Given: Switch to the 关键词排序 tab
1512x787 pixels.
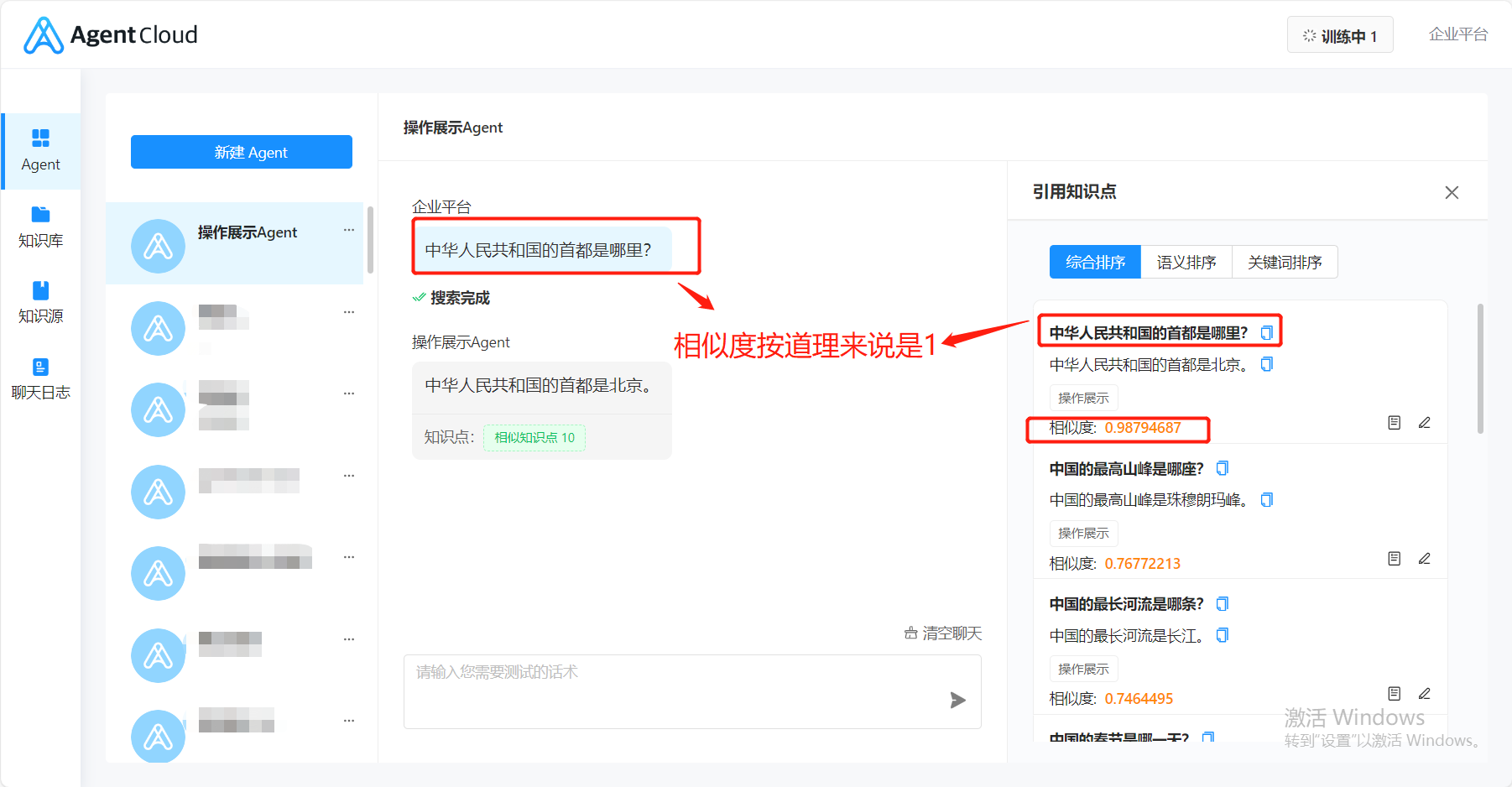Looking at the screenshot, I should click(1285, 262).
